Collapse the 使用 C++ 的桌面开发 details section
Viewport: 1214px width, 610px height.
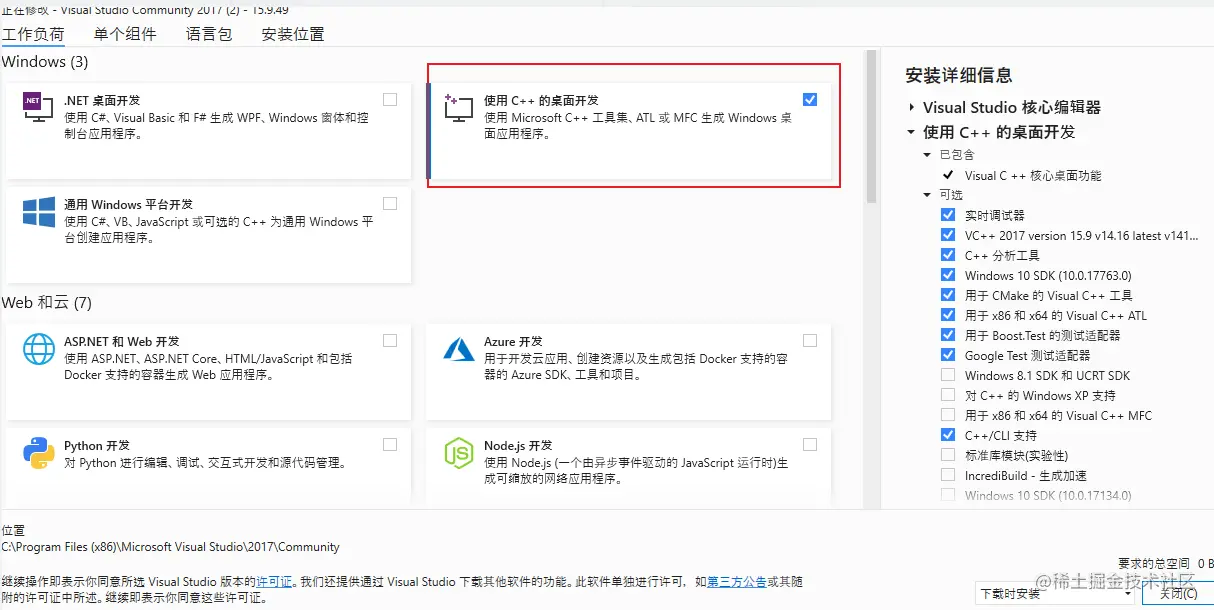click(911, 131)
